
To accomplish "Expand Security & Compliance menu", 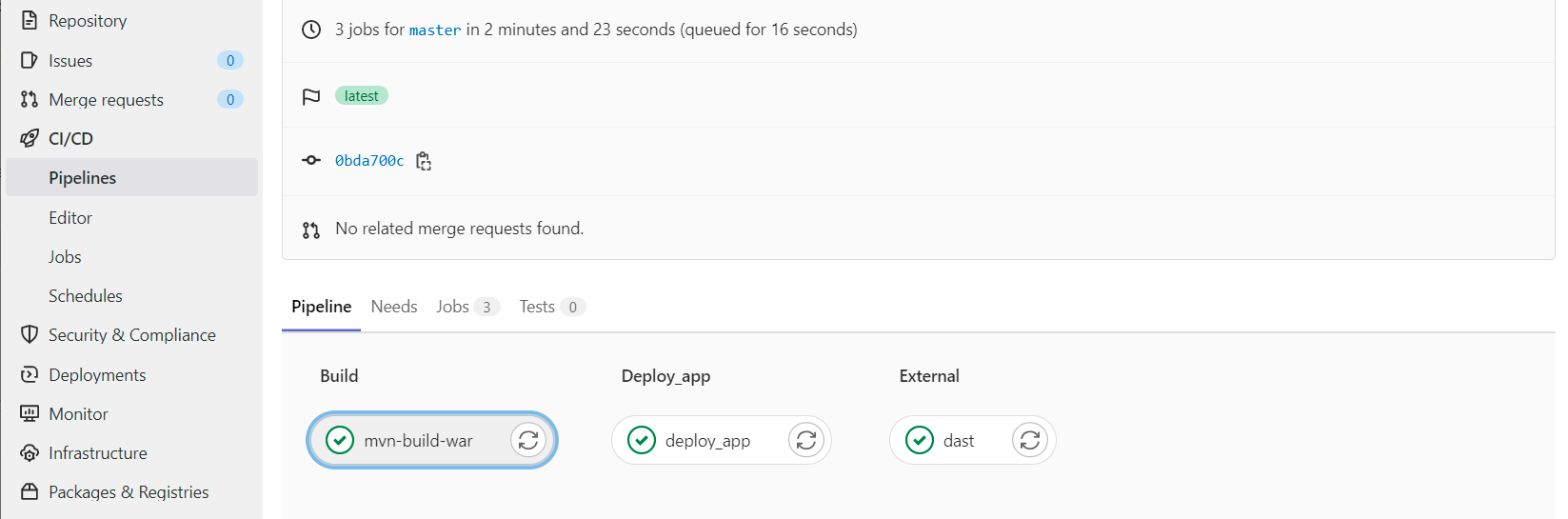I will coord(131,335).
